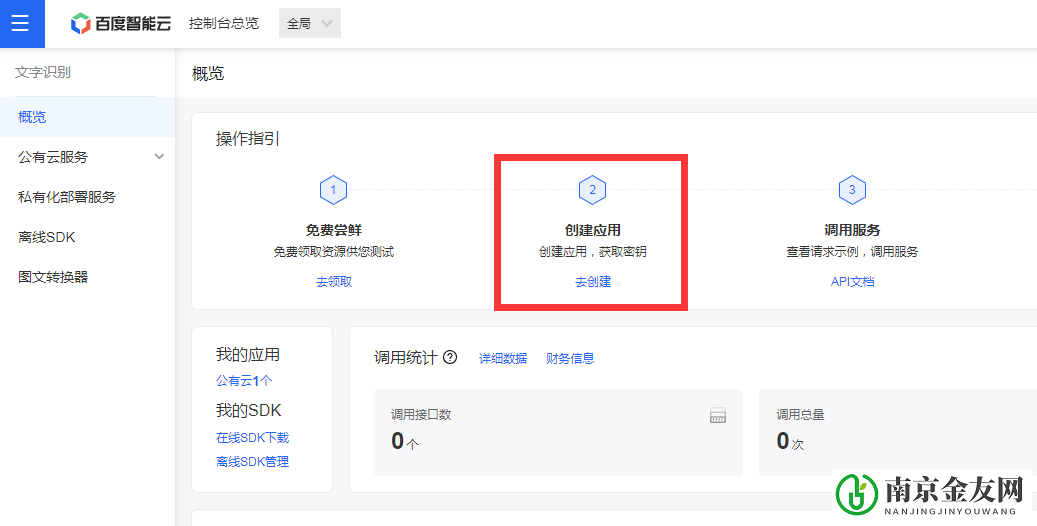The width and height of the screenshot is (1037, 526).
Task: Click the 创建应用 step title
Action: tap(593, 230)
